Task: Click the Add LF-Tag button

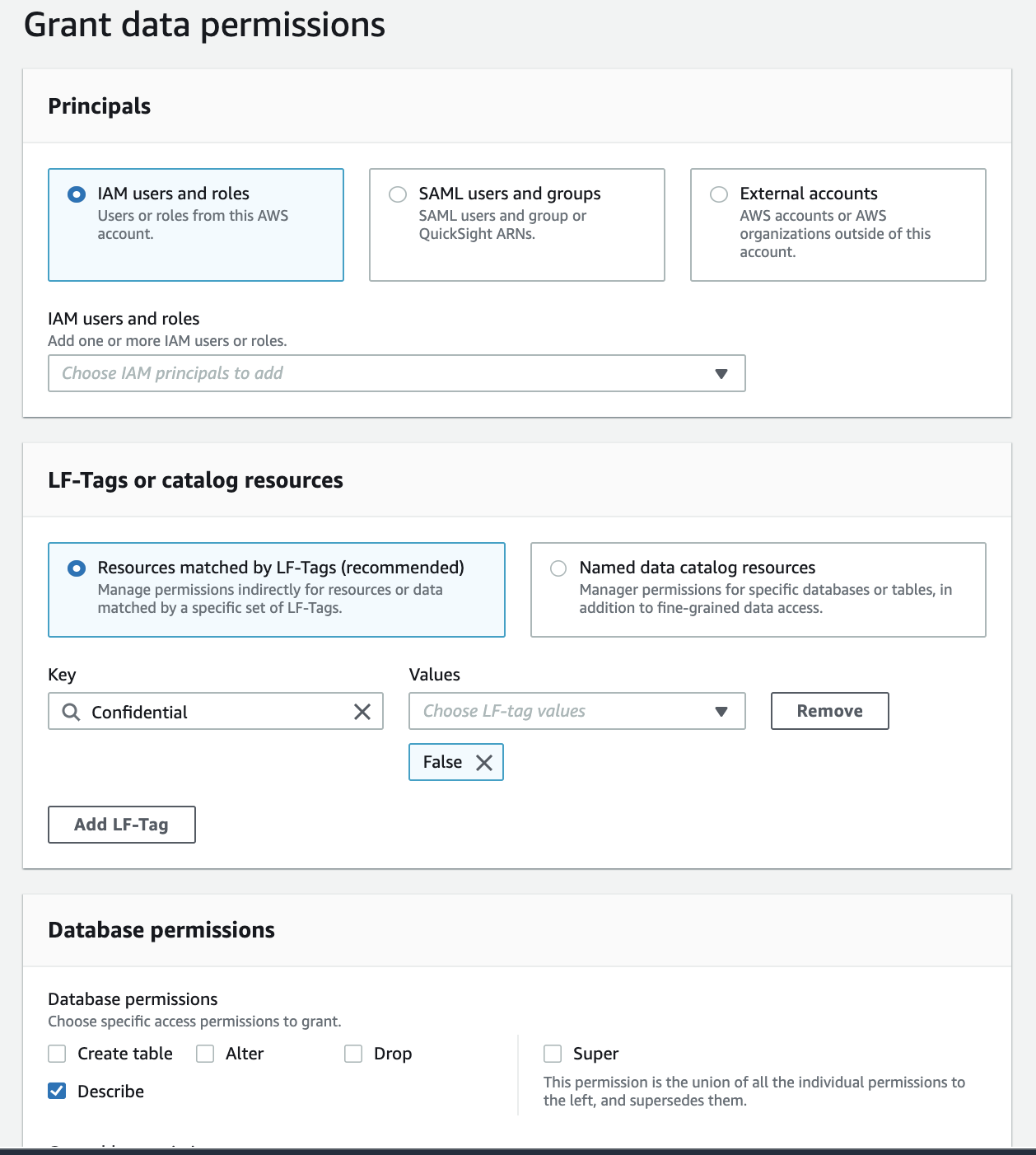Action: click(122, 825)
